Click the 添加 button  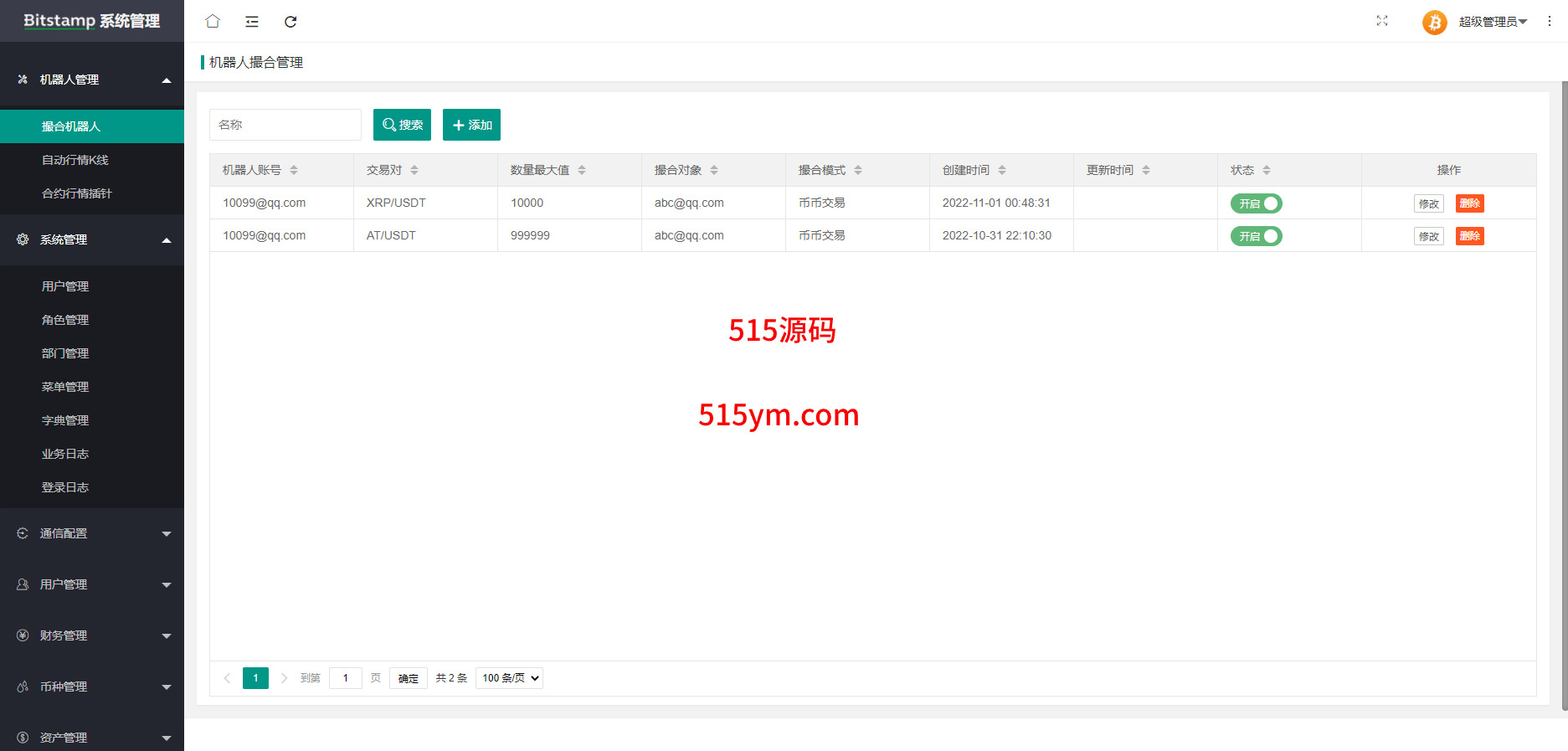click(x=471, y=125)
